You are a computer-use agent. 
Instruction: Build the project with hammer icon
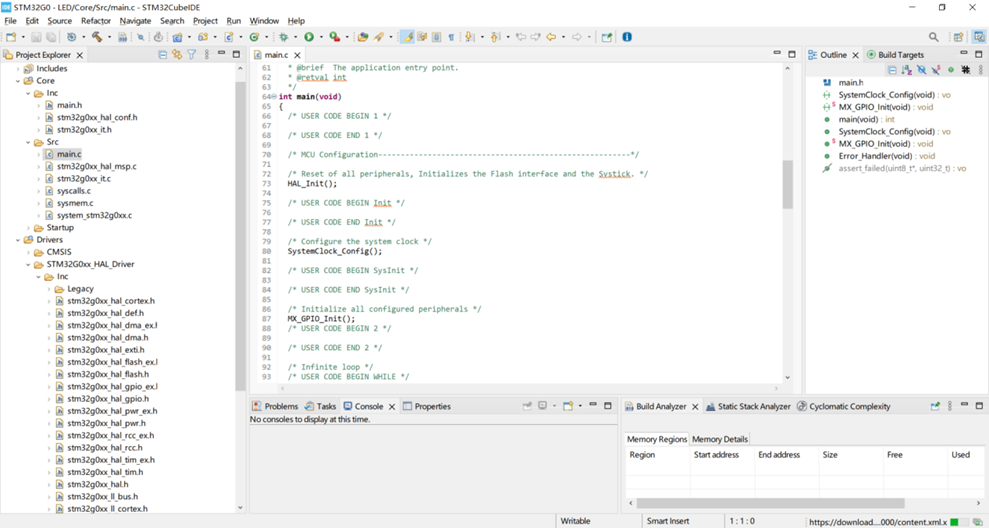click(x=97, y=37)
